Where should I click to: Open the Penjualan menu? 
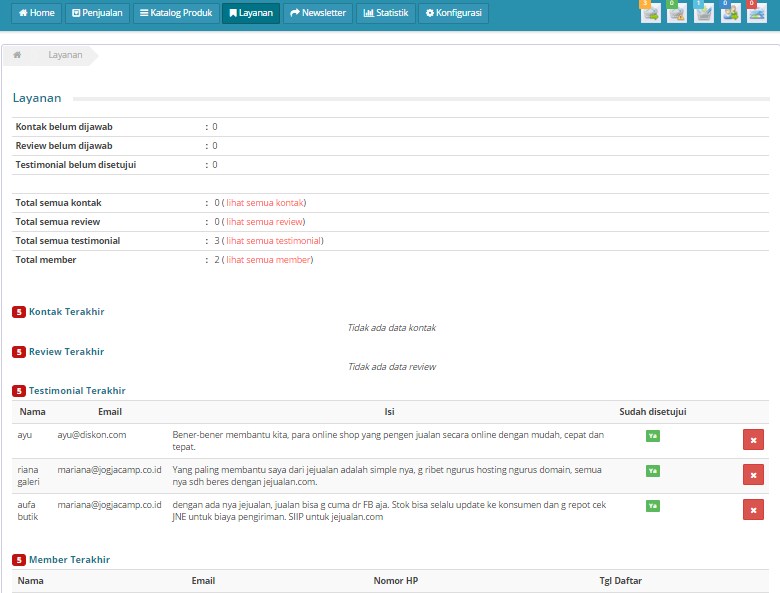[97, 13]
